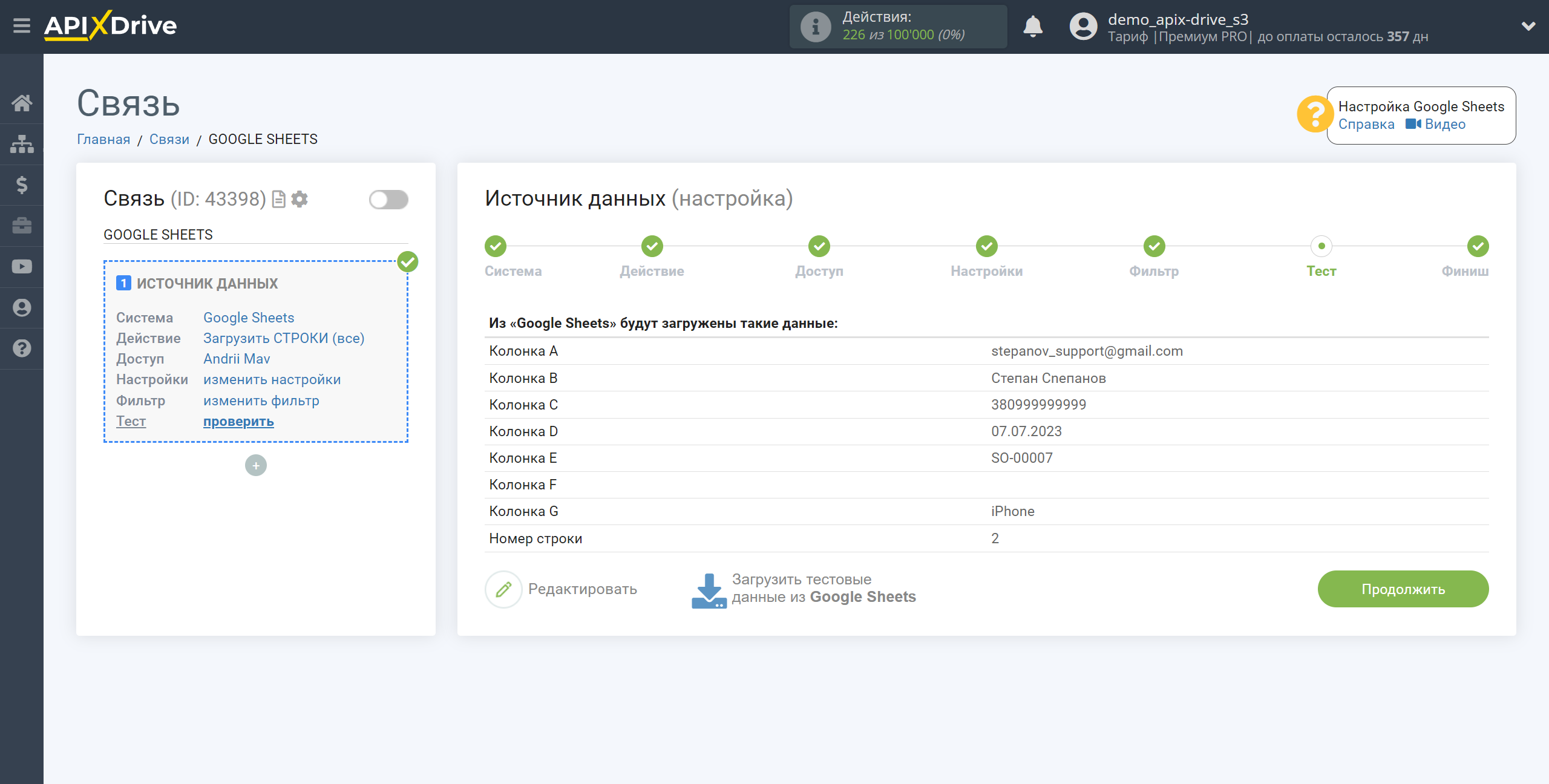The height and width of the screenshot is (784, 1549).
Task: Click the Andrii Mav access link
Action: (237, 359)
